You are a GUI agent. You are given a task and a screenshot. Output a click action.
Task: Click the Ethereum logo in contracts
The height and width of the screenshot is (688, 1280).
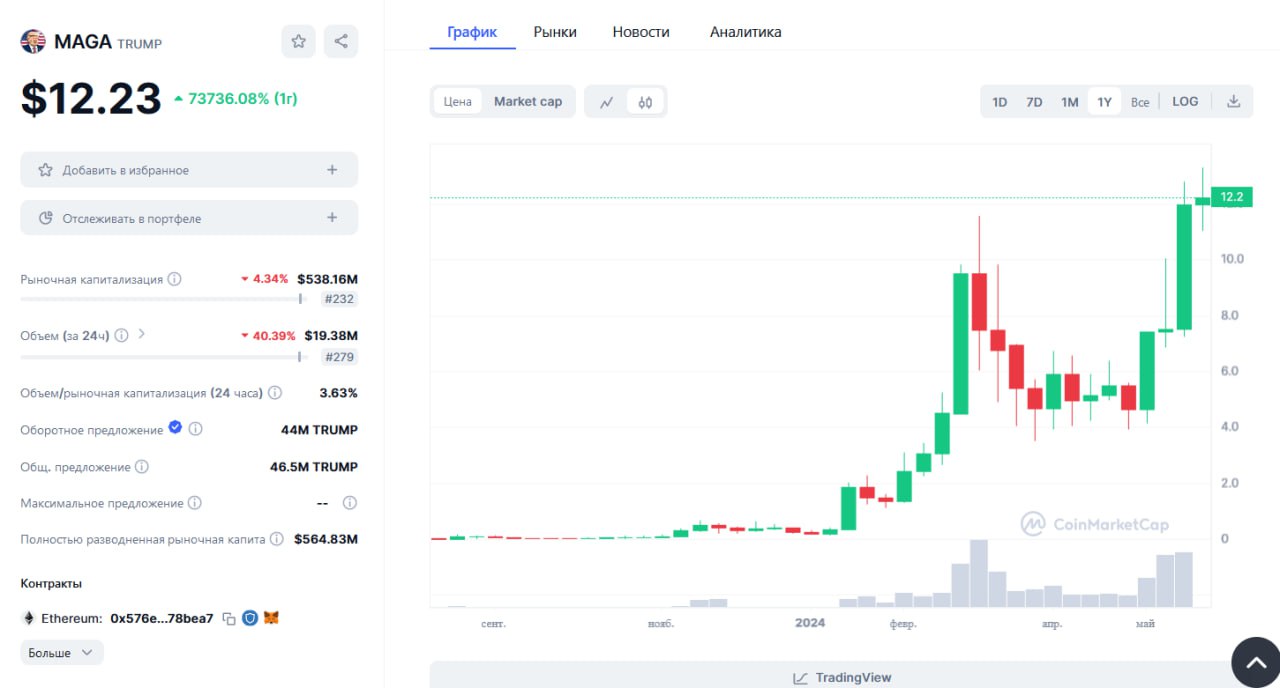(x=29, y=618)
